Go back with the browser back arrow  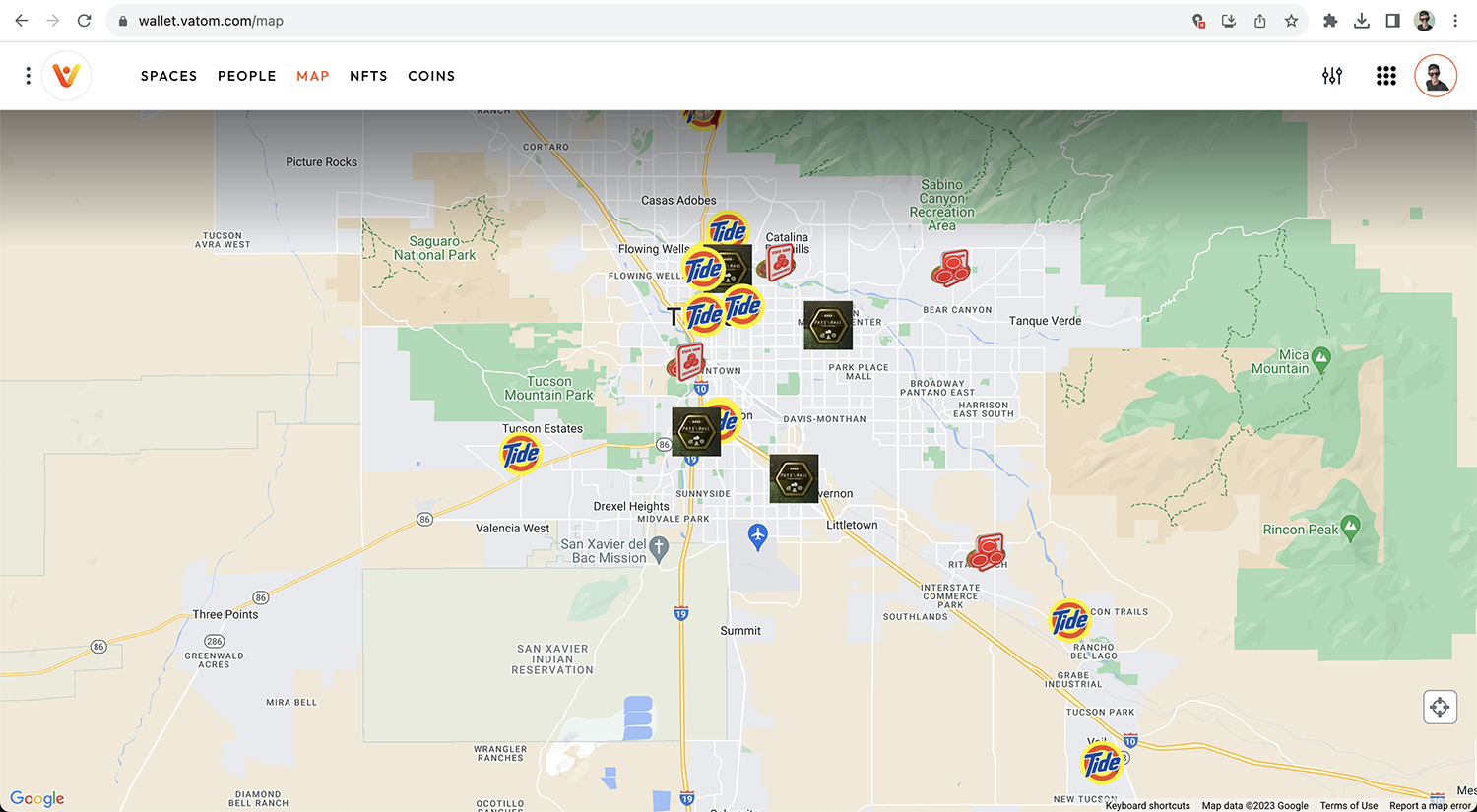click(22, 21)
